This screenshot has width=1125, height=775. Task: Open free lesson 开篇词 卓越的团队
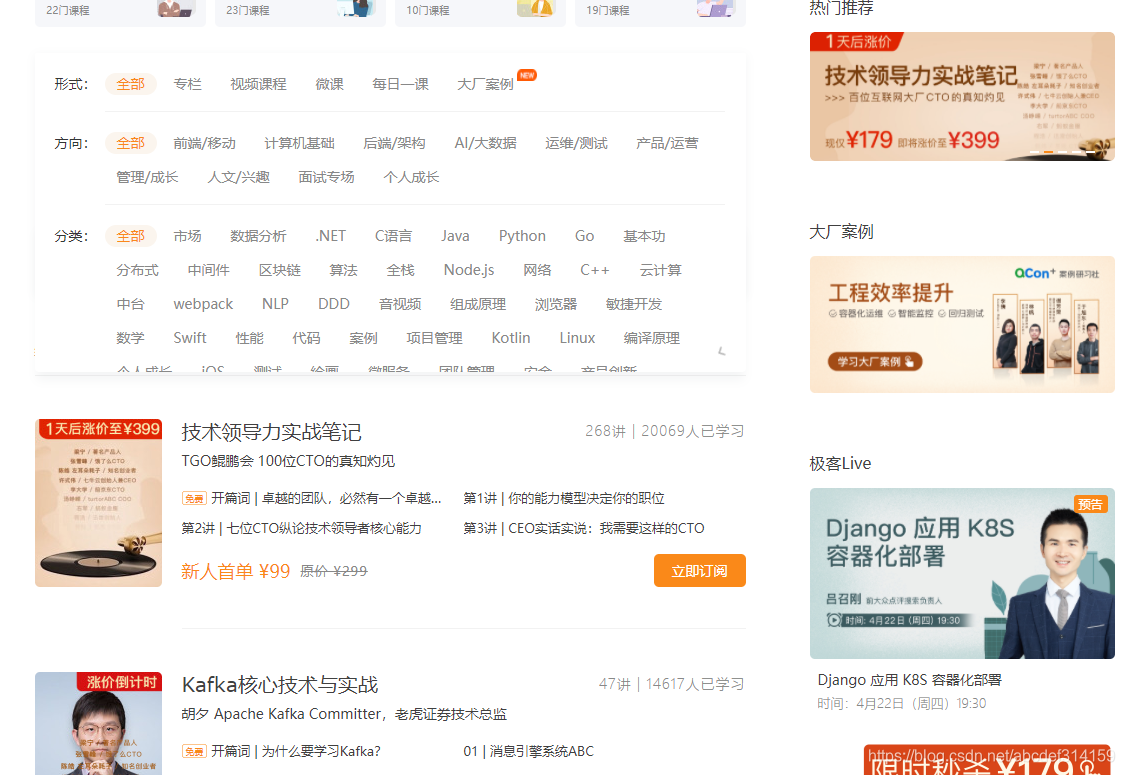tap(312, 498)
